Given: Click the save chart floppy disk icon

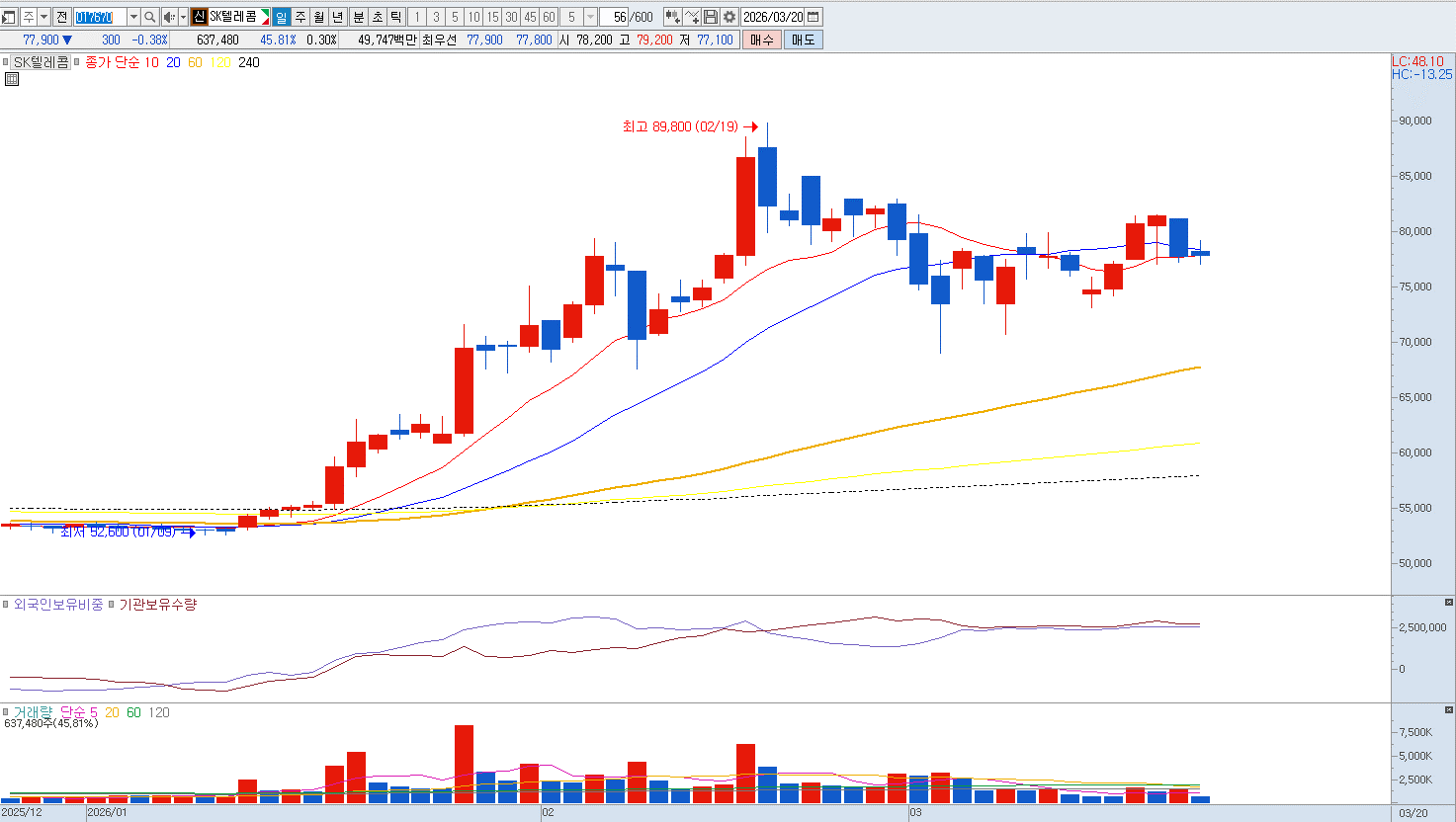Looking at the screenshot, I should coord(711,17).
